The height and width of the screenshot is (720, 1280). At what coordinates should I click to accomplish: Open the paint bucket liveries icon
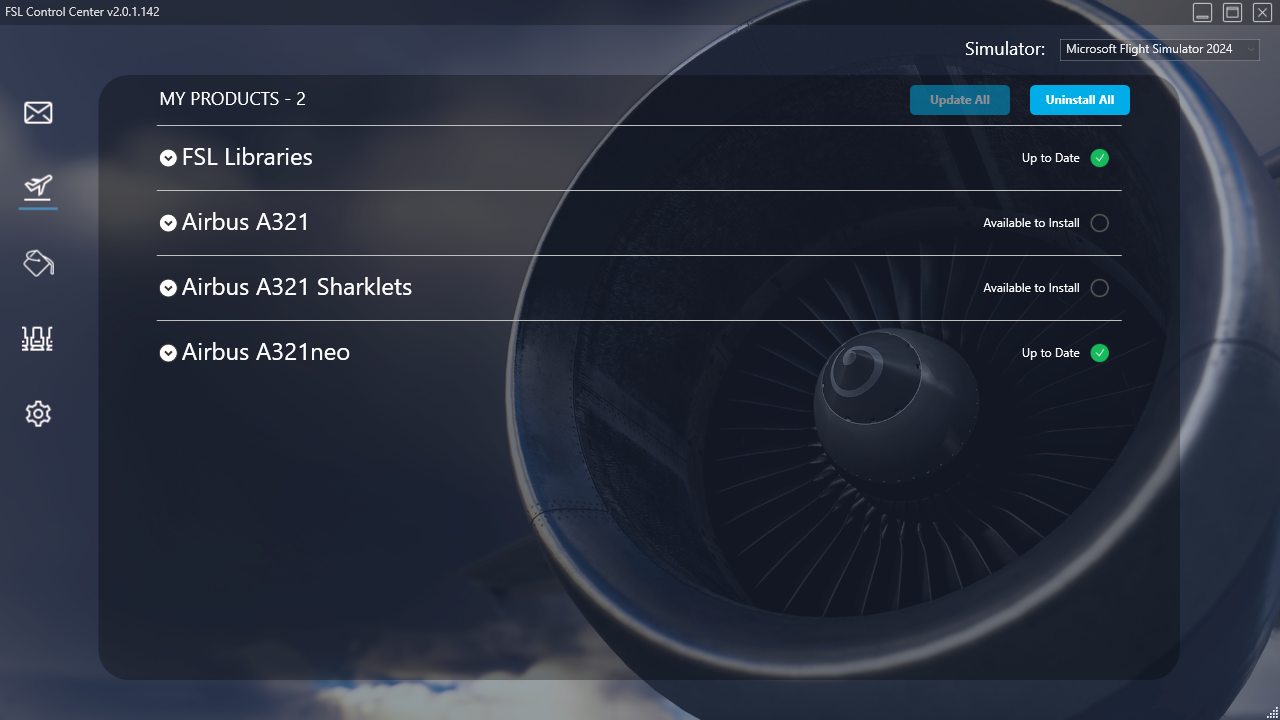point(38,263)
